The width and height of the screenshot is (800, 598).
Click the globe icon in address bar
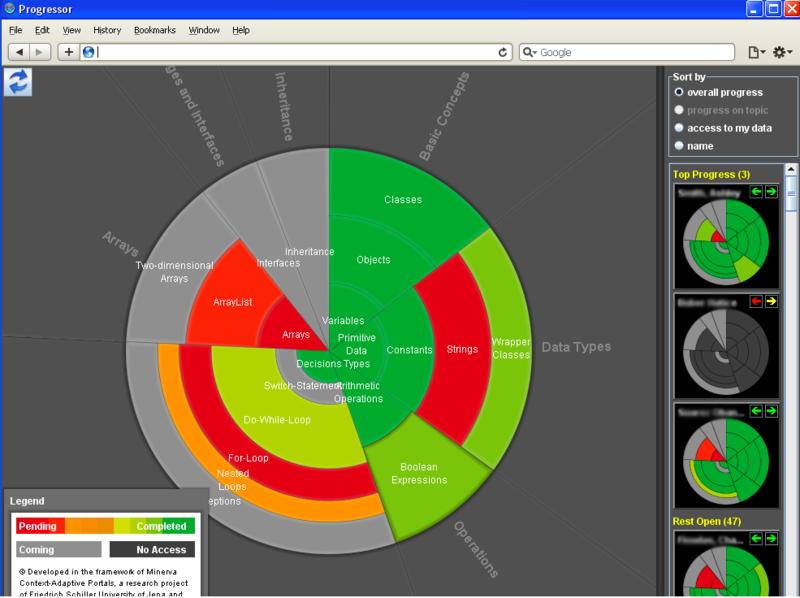(x=88, y=52)
